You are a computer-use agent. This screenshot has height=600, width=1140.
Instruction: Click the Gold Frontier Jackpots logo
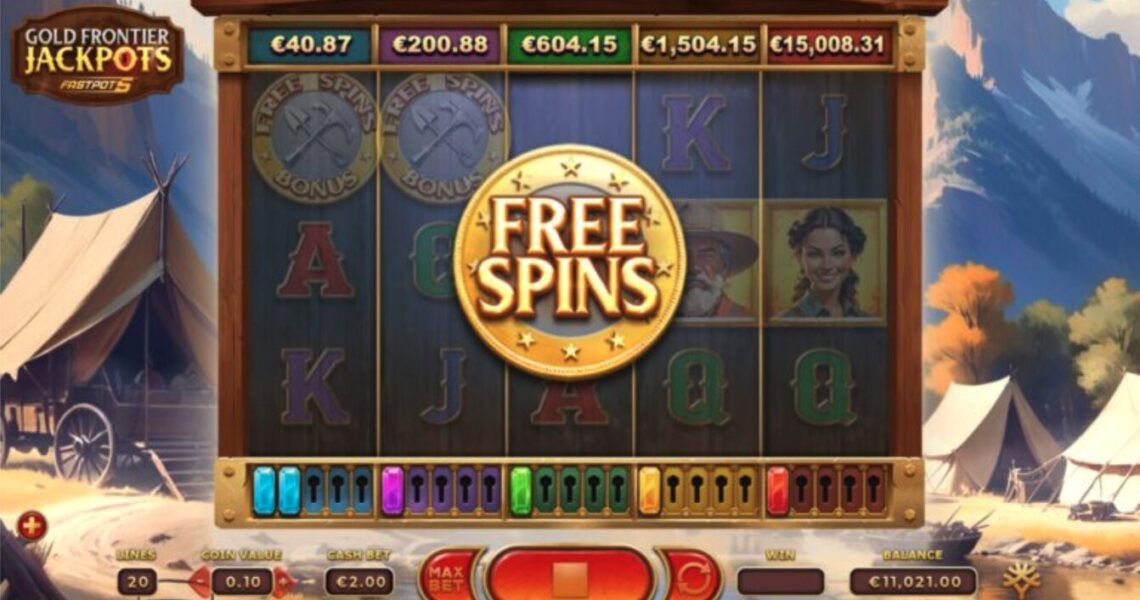coord(97,56)
